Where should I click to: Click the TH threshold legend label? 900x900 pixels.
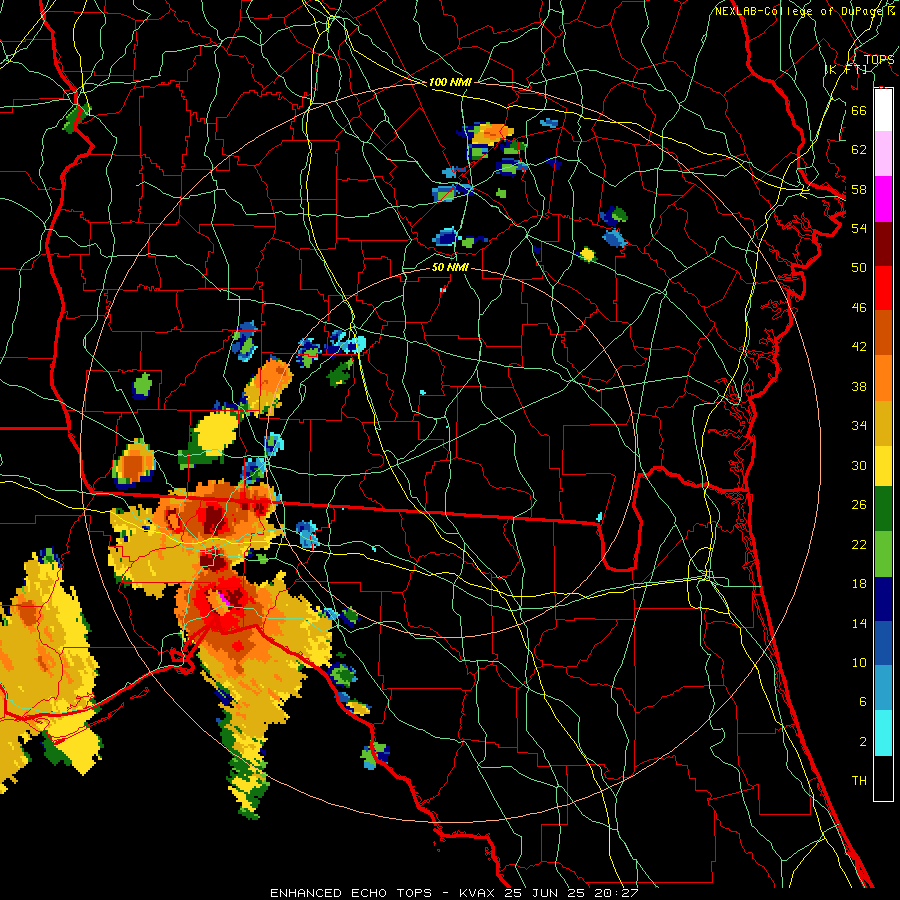(859, 781)
